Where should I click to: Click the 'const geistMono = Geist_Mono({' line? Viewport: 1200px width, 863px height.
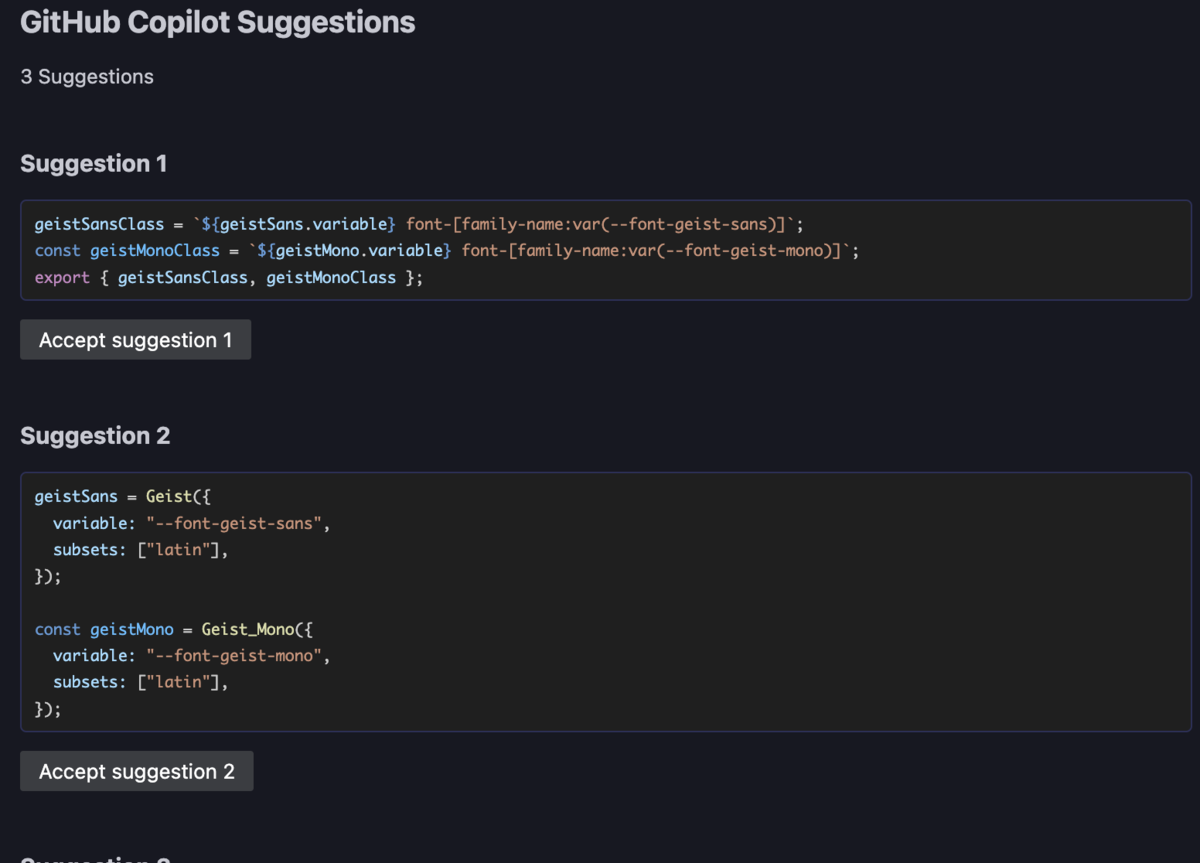(x=174, y=629)
